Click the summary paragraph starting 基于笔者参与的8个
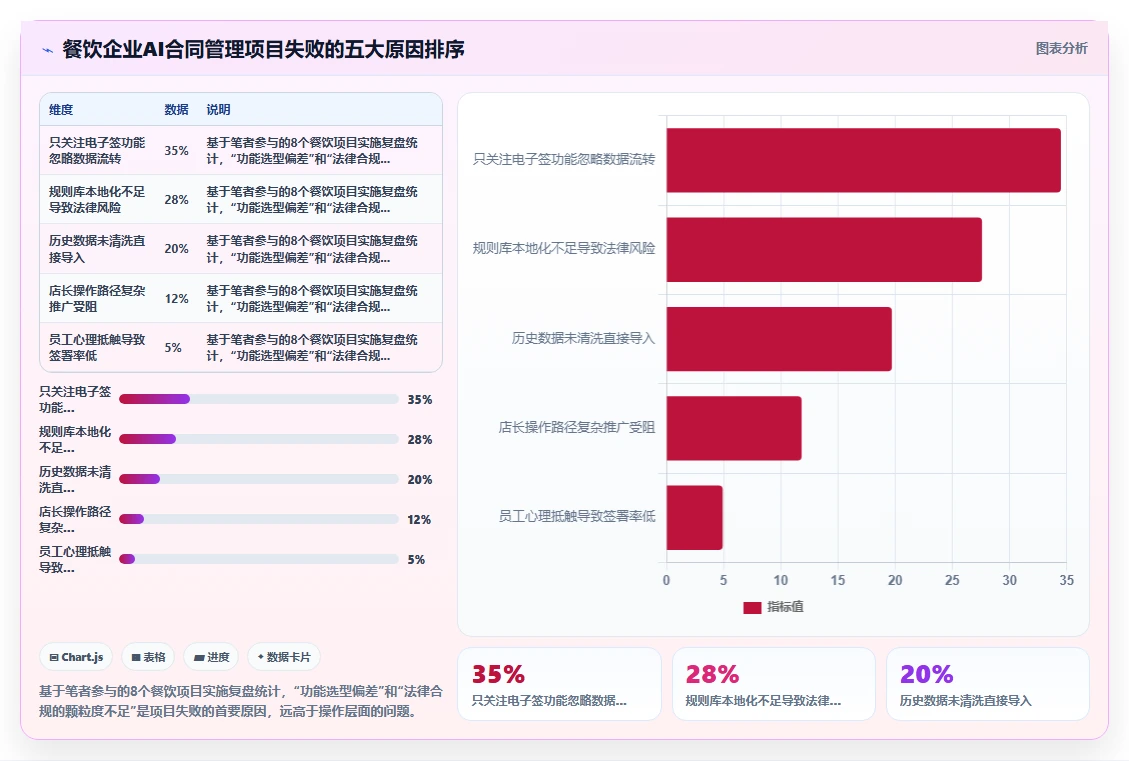This screenshot has width=1129, height=761. (x=240, y=701)
